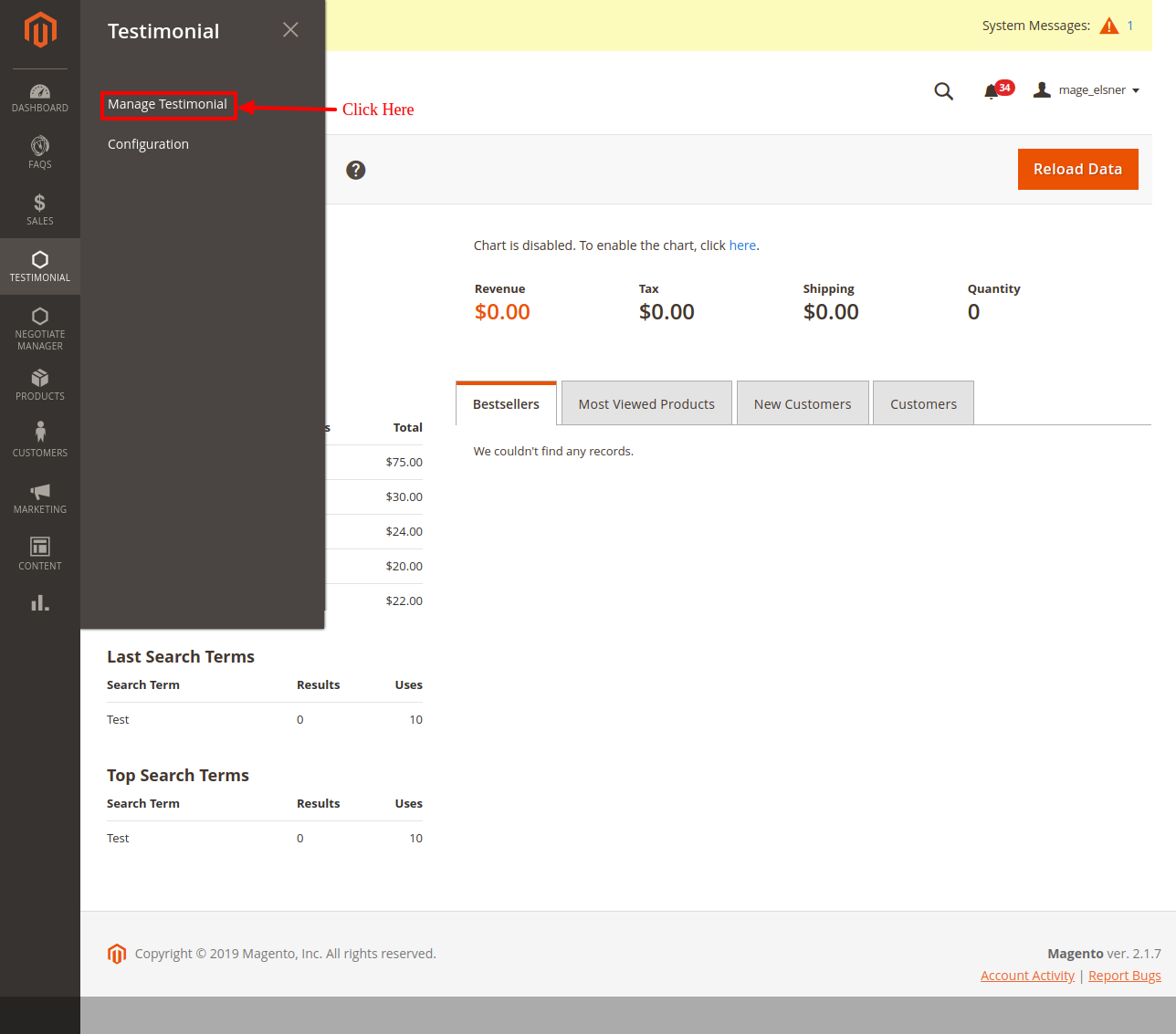This screenshot has width=1176, height=1034.
Task: Click the search magnifier icon
Action: (x=943, y=91)
